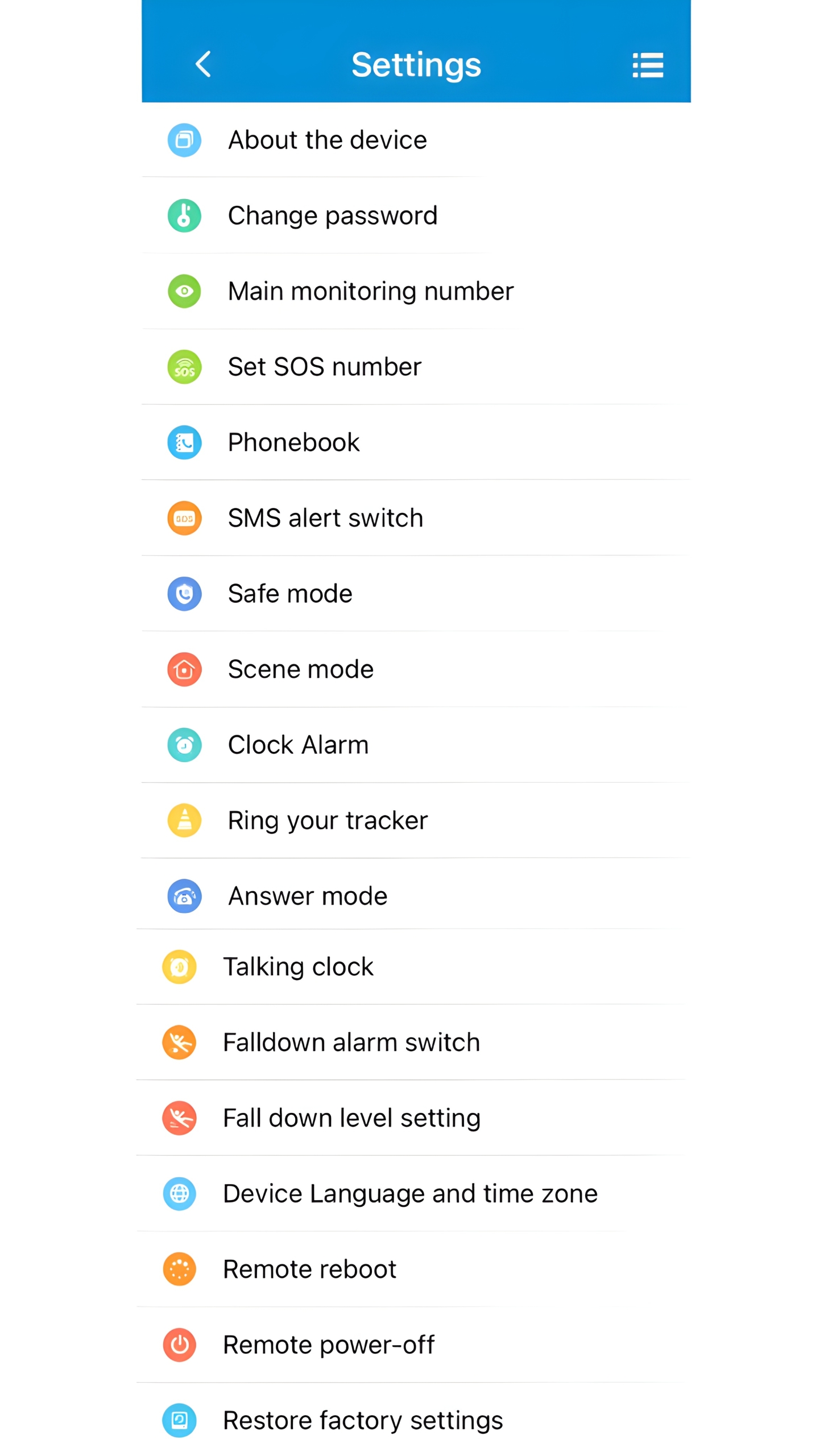The image size is (832, 1456).
Task: Tap the Scene mode house icon
Action: [184, 669]
